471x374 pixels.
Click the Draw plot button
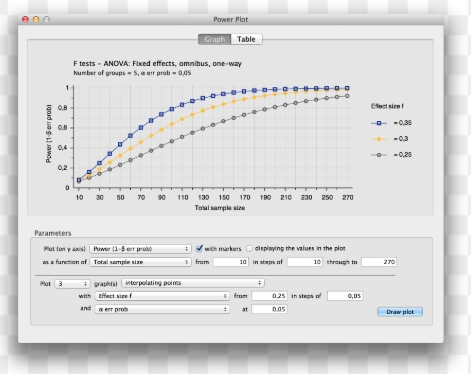point(400,312)
